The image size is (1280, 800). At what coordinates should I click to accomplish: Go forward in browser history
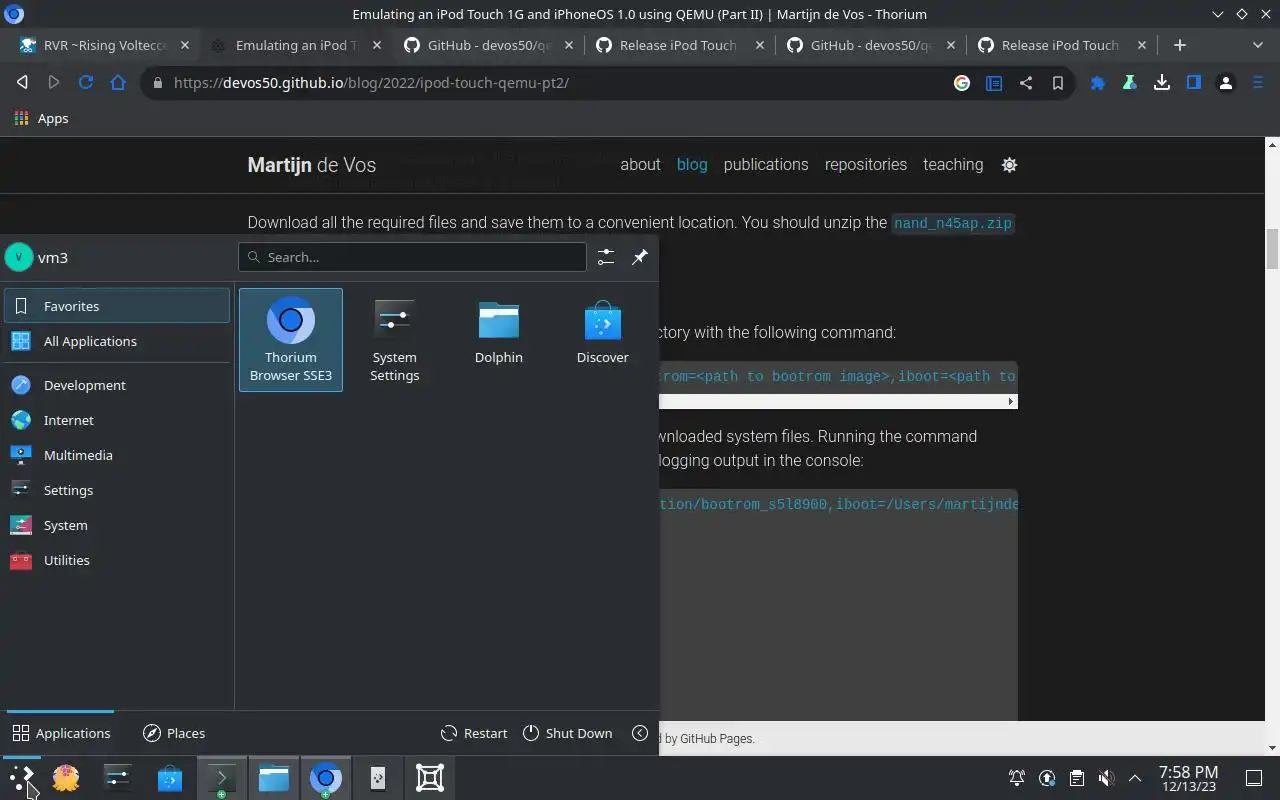54,83
